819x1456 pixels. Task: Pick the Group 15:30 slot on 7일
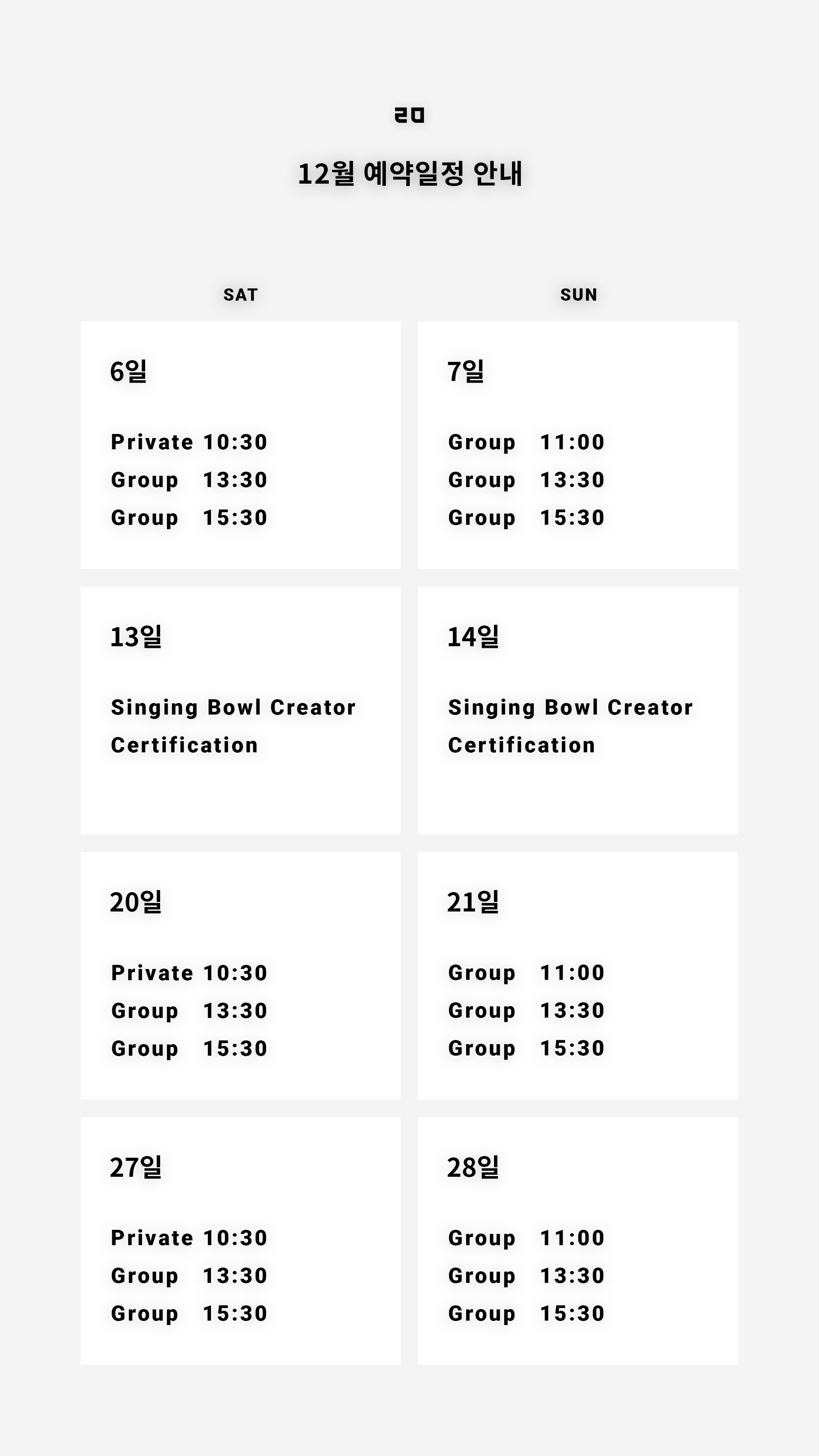526,518
